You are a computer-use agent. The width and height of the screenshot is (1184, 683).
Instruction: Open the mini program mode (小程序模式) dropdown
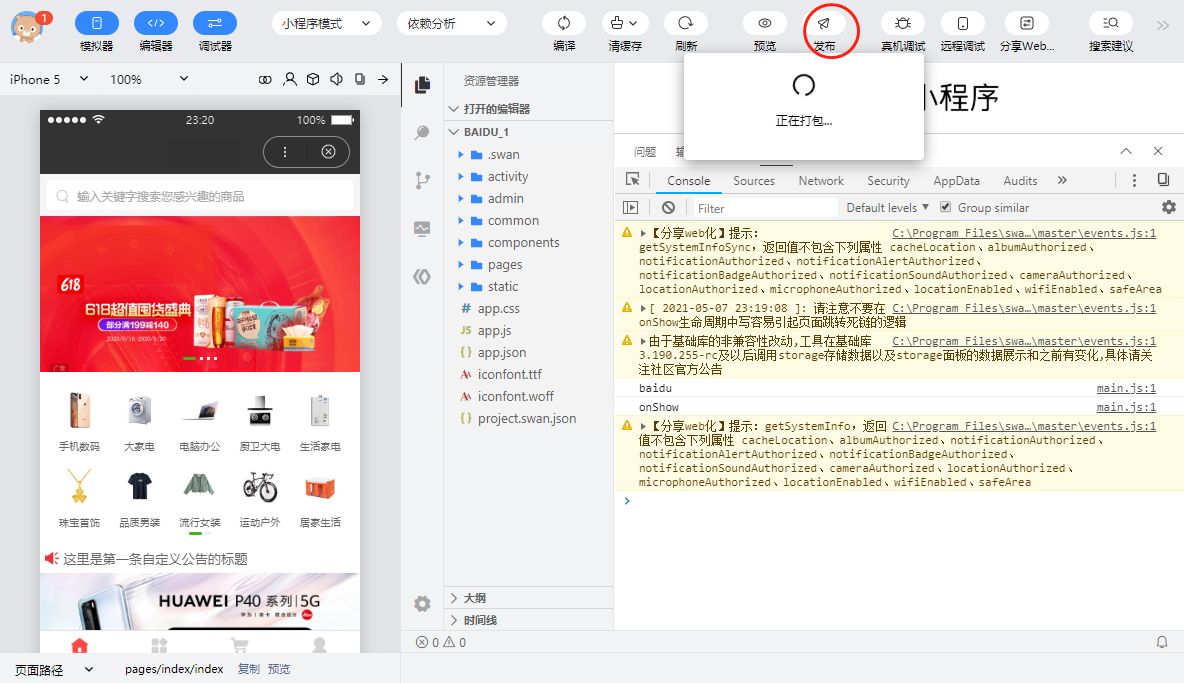click(326, 24)
